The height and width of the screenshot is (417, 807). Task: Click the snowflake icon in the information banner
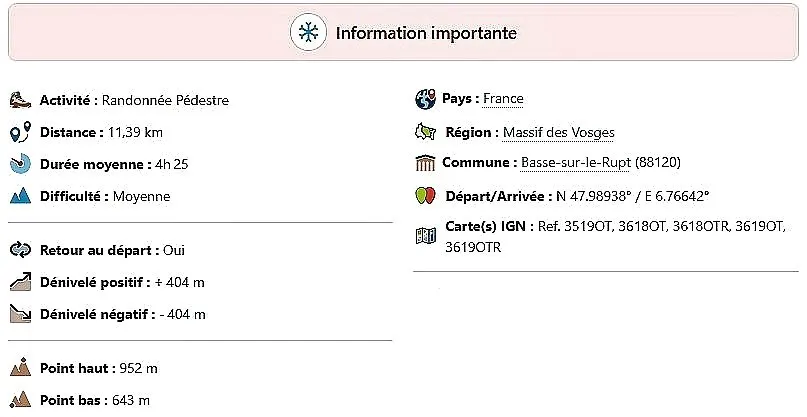(x=309, y=33)
